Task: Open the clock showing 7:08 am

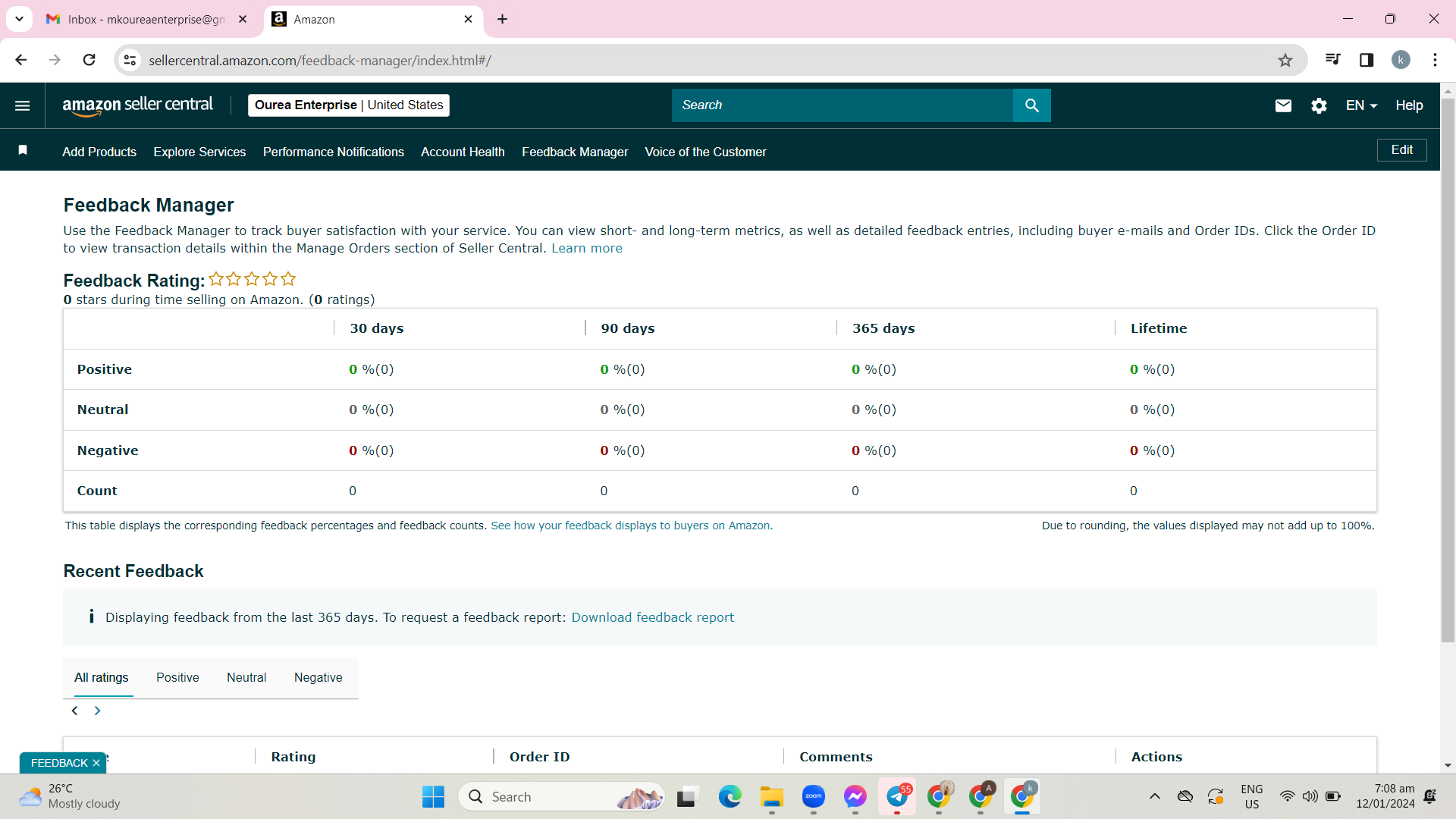Action: [1385, 796]
